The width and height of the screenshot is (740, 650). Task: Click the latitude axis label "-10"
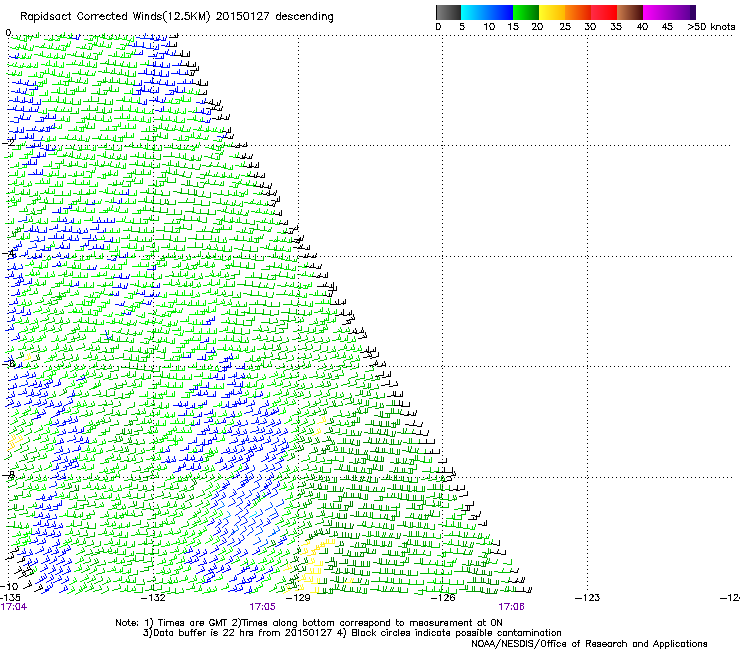click(9, 586)
